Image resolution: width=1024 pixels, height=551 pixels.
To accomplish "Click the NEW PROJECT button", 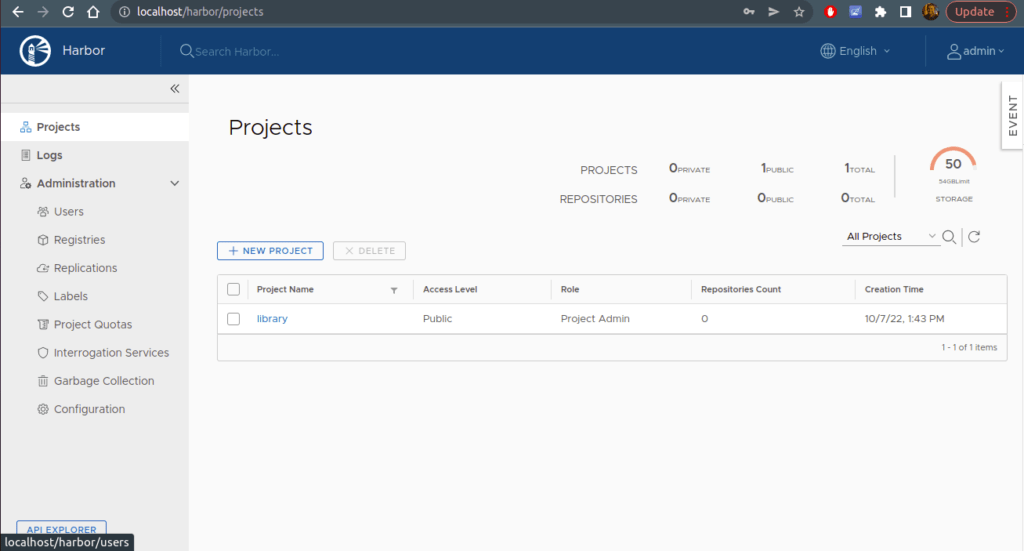I will [270, 251].
